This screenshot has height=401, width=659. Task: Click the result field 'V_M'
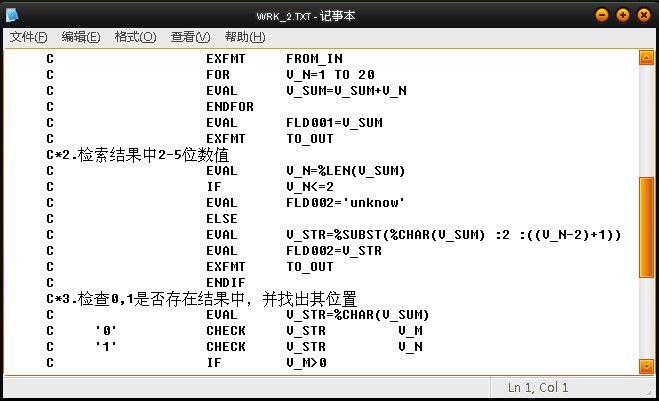[411, 331]
